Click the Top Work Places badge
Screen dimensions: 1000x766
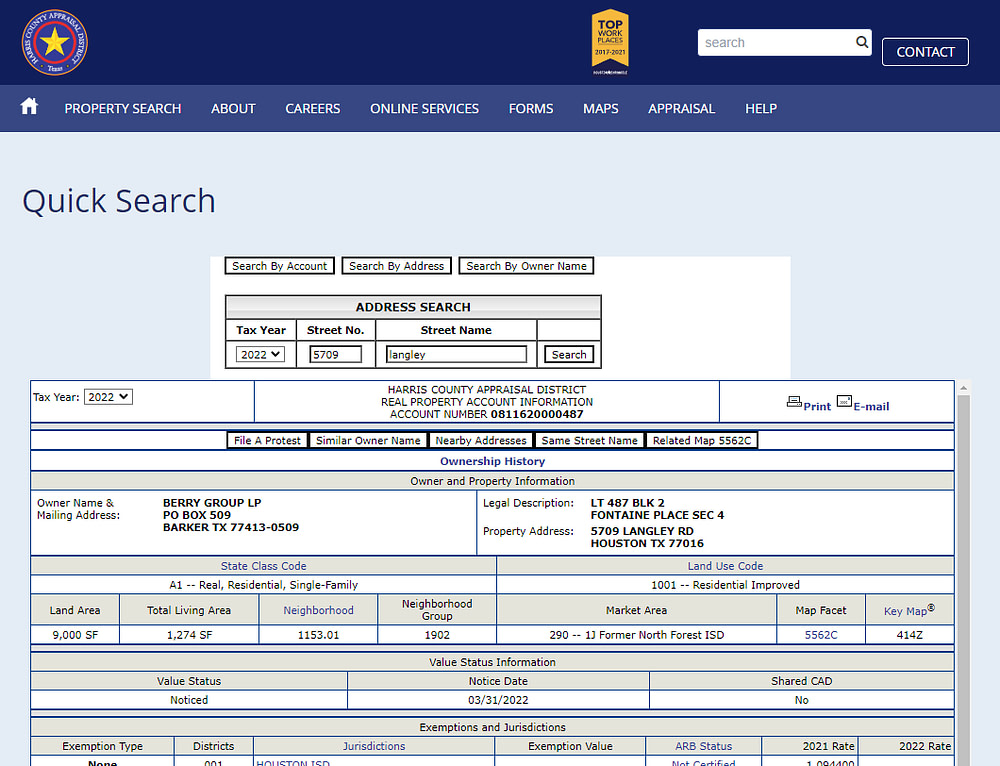(610, 41)
